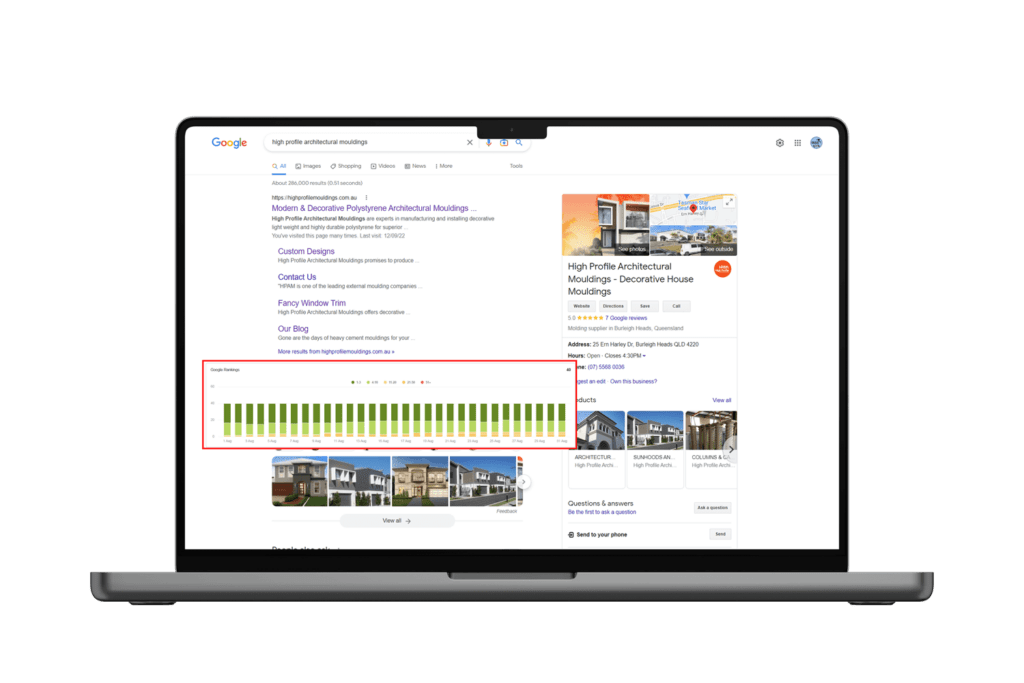Viewport: 1024px width, 683px height.
Task: Open the 7 Google reviews link
Action: coord(626,318)
